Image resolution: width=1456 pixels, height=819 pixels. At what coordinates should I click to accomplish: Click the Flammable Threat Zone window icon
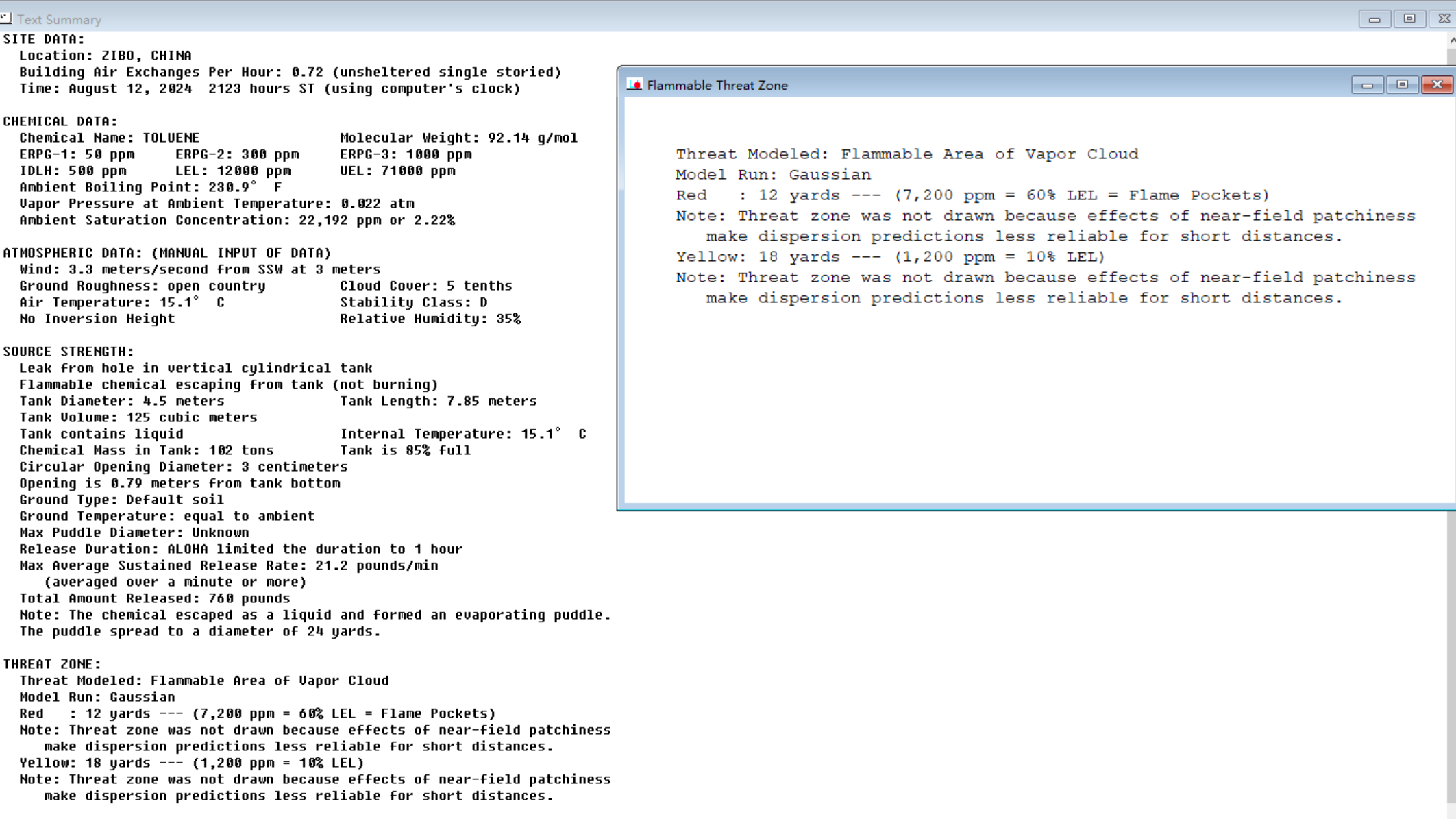634,85
